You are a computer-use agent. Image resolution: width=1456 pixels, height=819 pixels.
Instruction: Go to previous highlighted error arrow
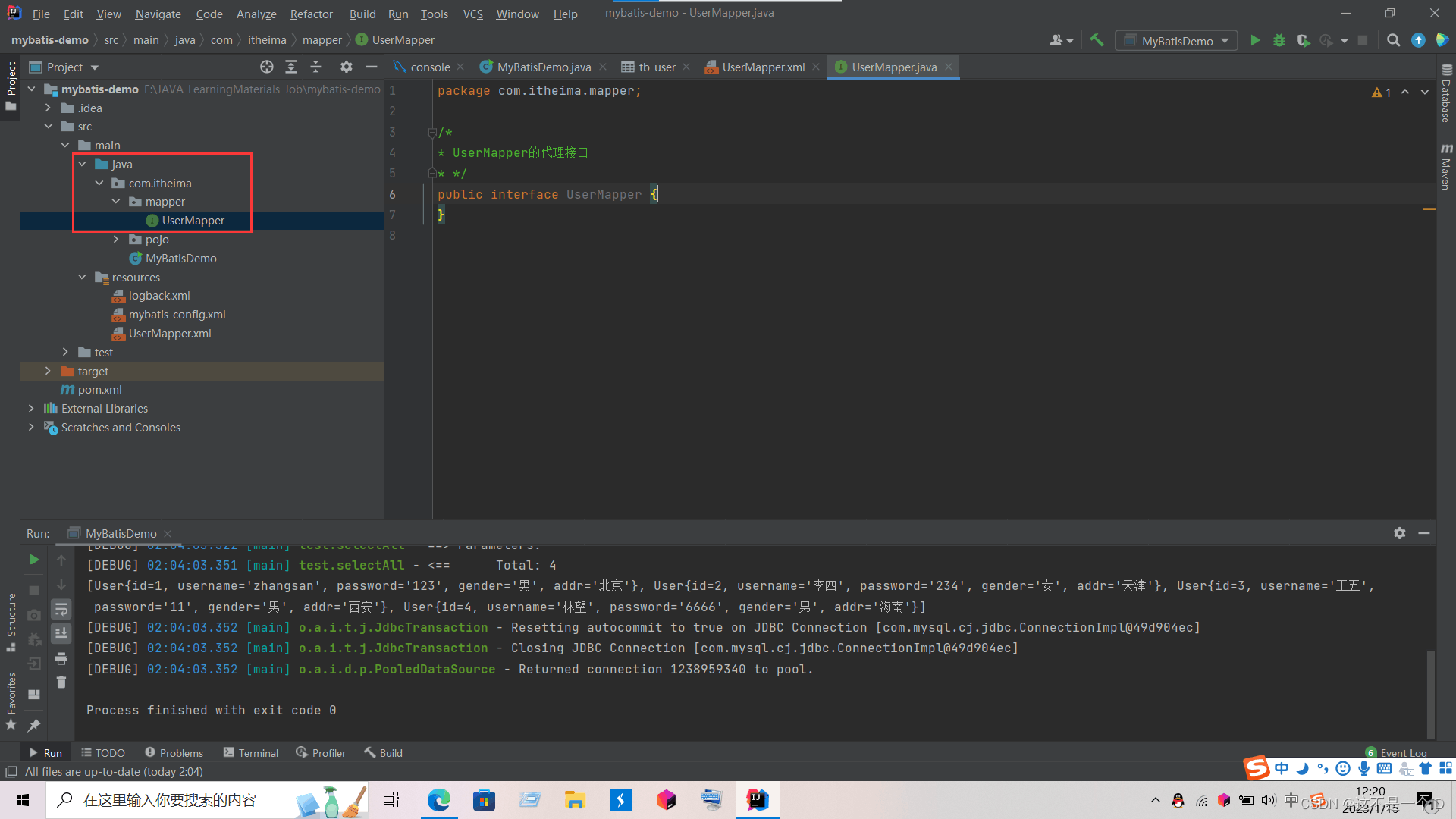point(1405,92)
